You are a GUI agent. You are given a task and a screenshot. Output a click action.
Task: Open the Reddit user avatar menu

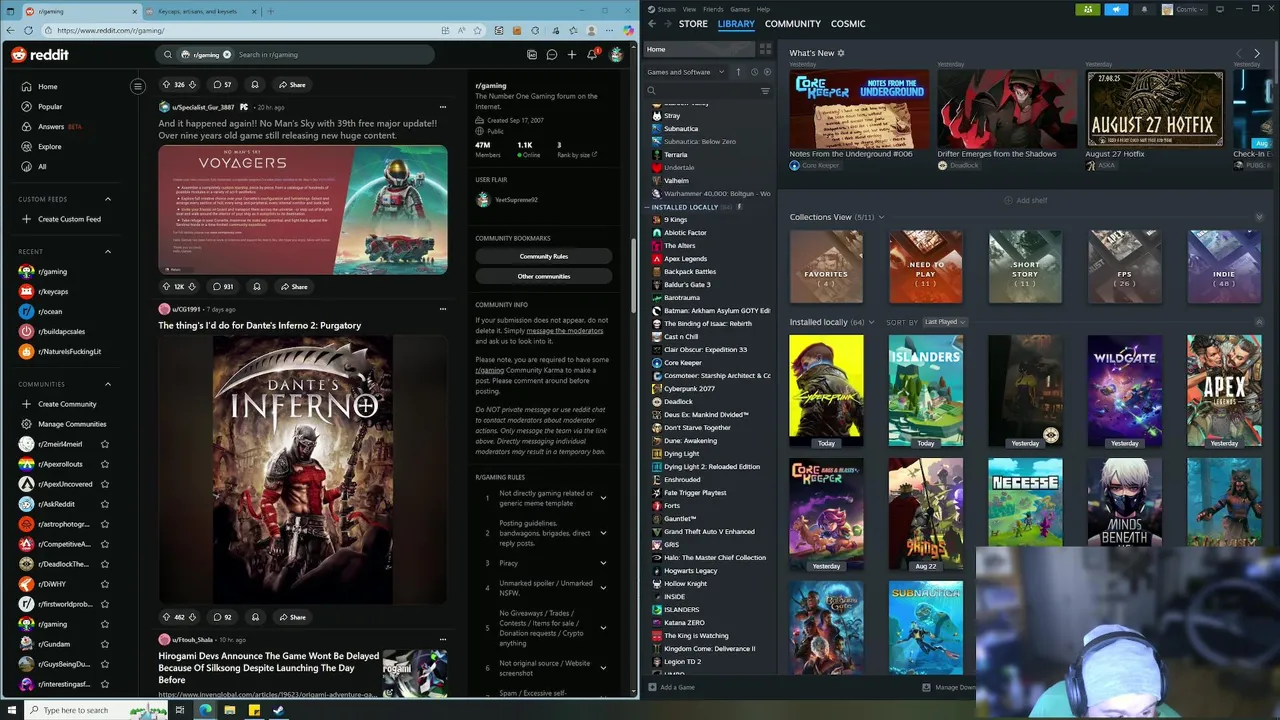(x=616, y=55)
